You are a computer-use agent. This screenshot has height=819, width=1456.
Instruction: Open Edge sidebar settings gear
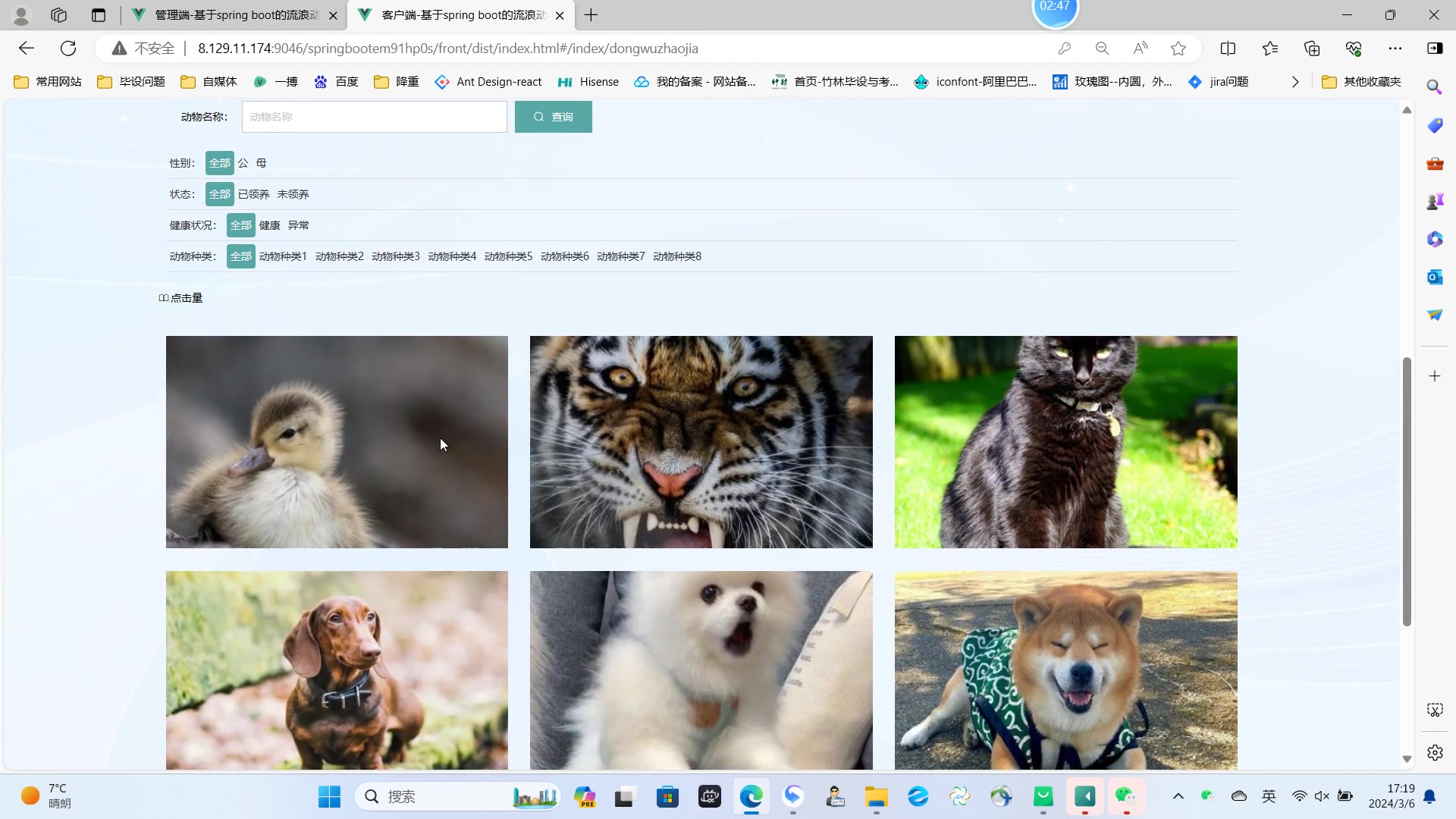point(1434,753)
